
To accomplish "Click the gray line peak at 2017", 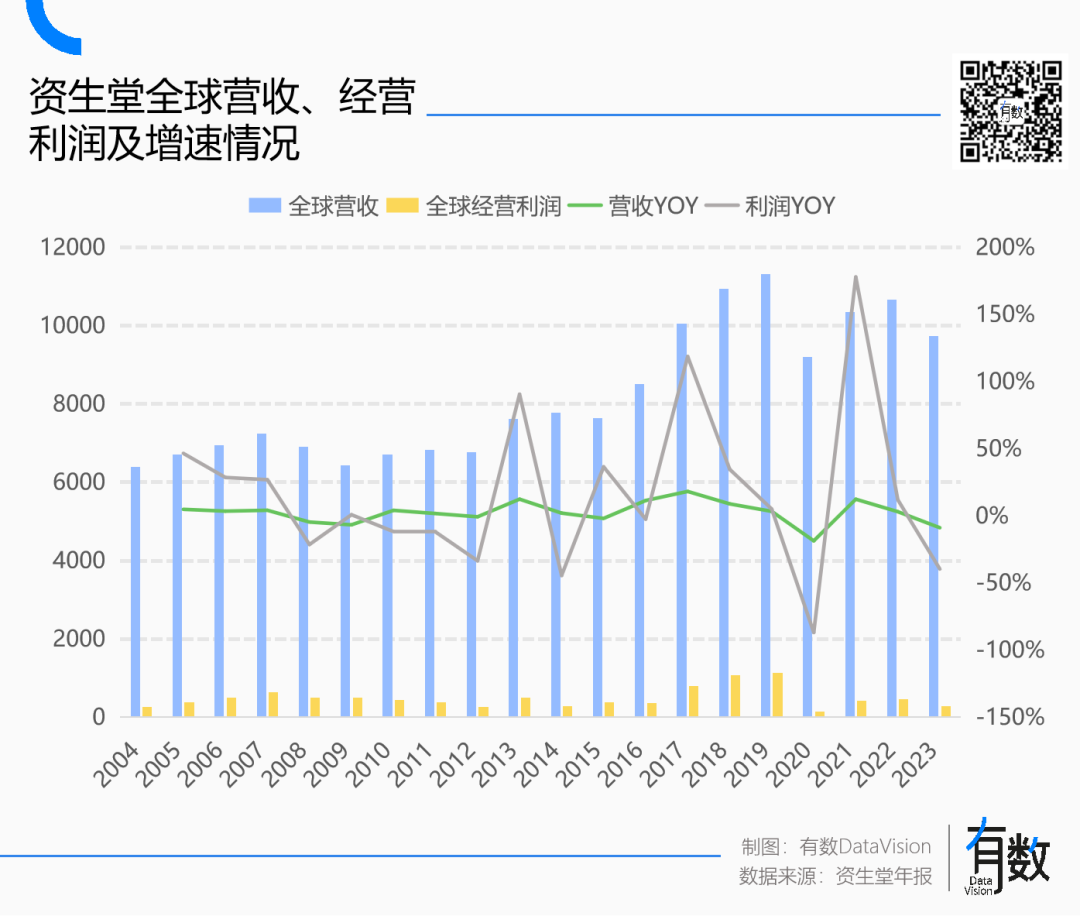I will pos(687,357).
